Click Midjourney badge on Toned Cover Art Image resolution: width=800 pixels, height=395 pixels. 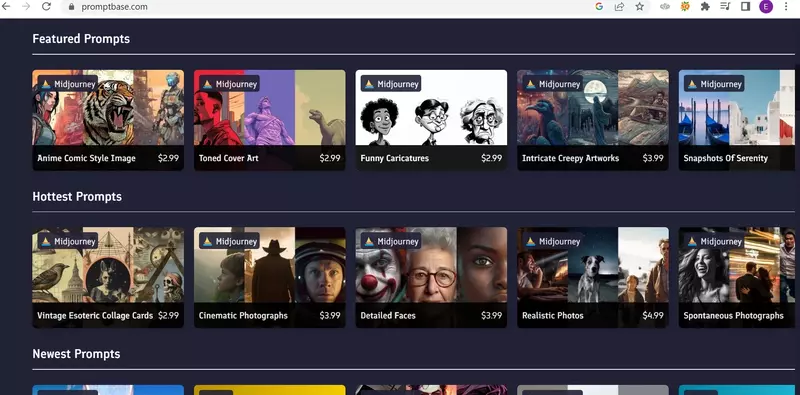[230, 84]
